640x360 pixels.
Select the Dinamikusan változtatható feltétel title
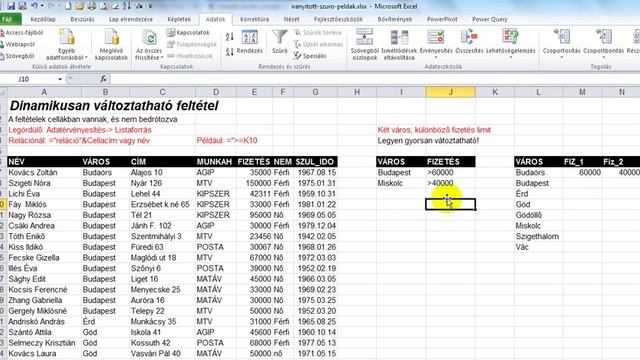pos(113,106)
